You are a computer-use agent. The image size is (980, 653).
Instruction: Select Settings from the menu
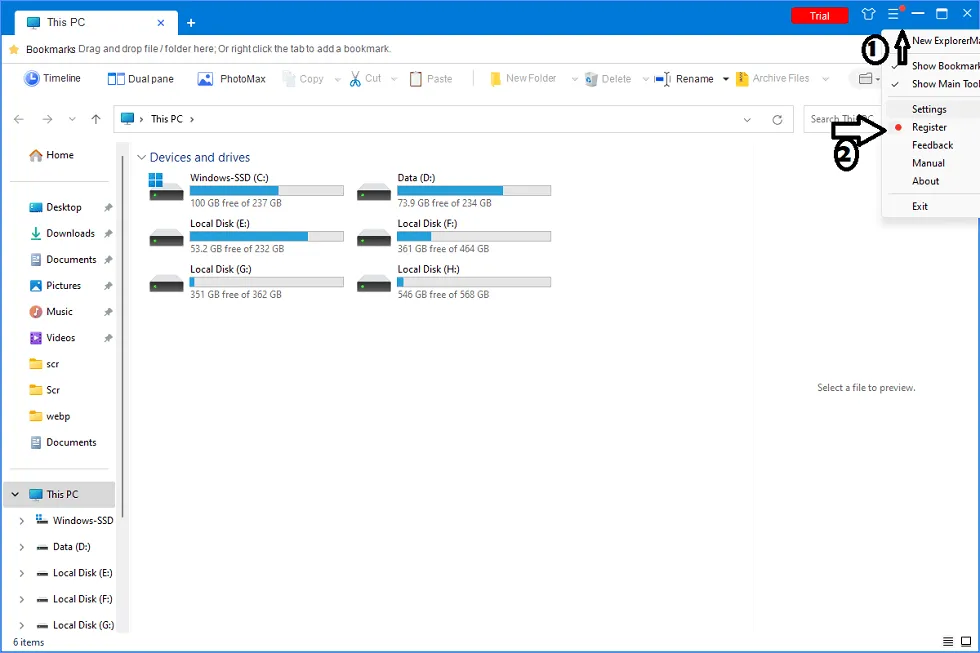tap(929, 109)
